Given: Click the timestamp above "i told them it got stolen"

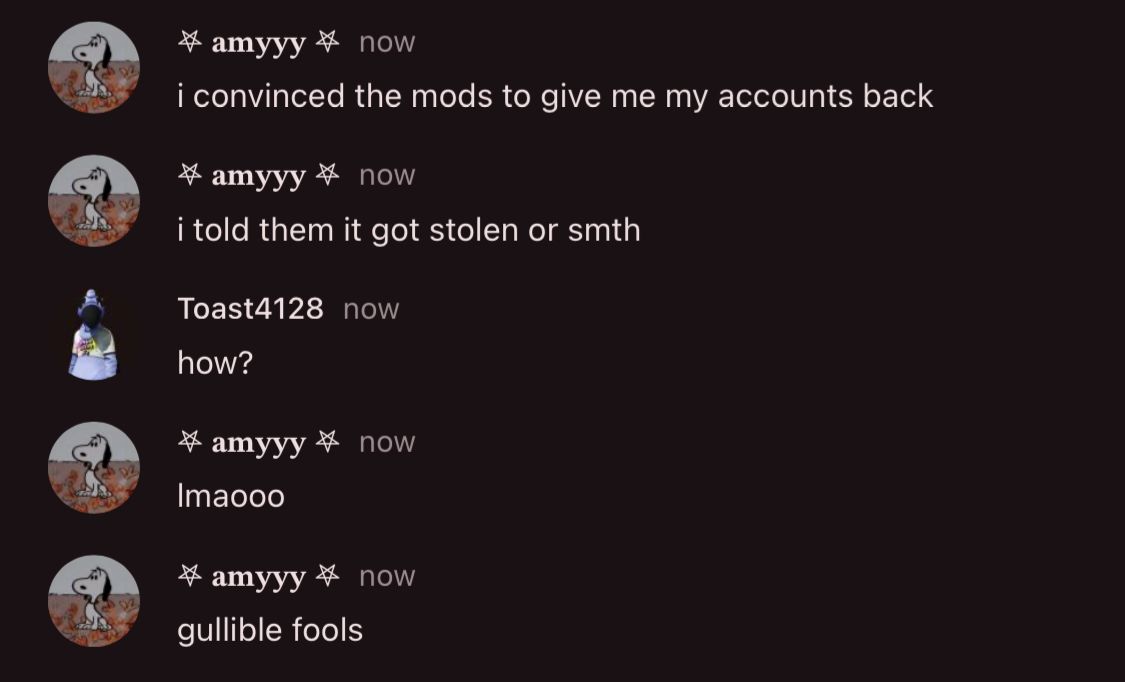Looking at the screenshot, I should click(x=387, y=176).
